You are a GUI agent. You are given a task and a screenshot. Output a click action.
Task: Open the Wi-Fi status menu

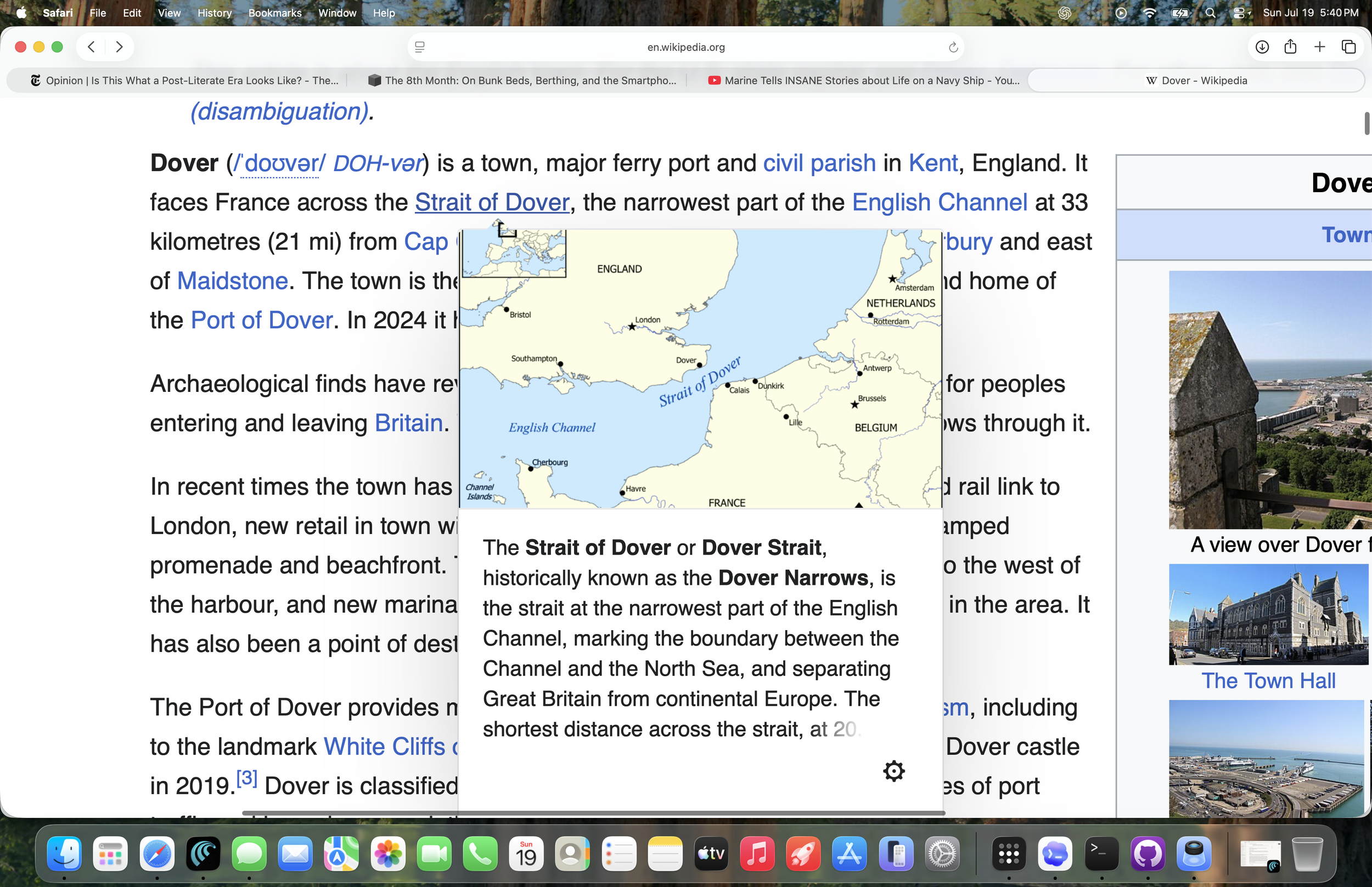tap(1149, 13)
